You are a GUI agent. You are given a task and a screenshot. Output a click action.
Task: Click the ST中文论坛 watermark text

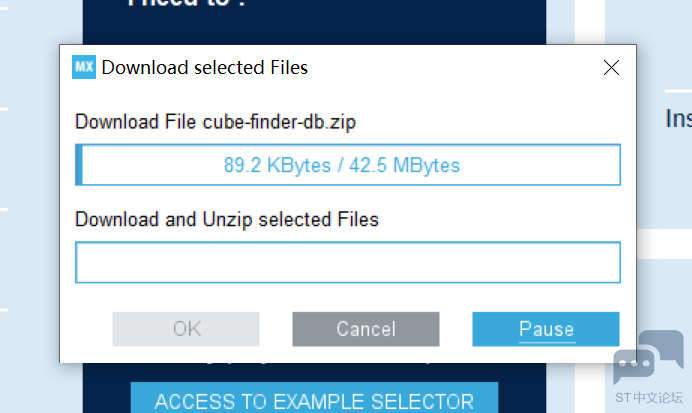[649, 396]
